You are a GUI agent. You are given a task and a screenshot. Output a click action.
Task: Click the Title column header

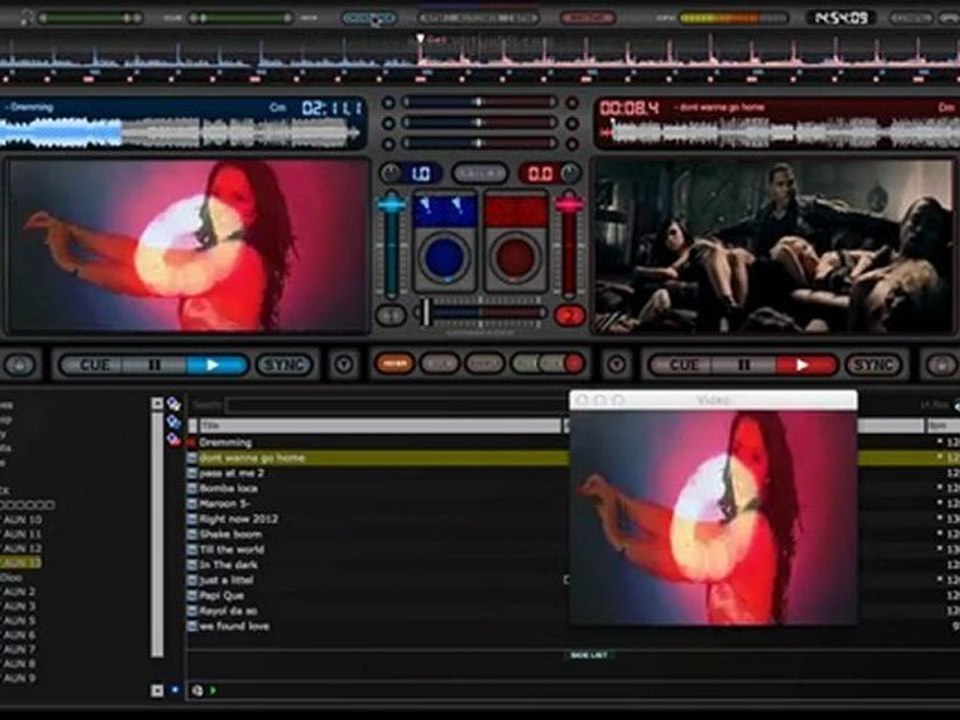click(x=379, y=425)
